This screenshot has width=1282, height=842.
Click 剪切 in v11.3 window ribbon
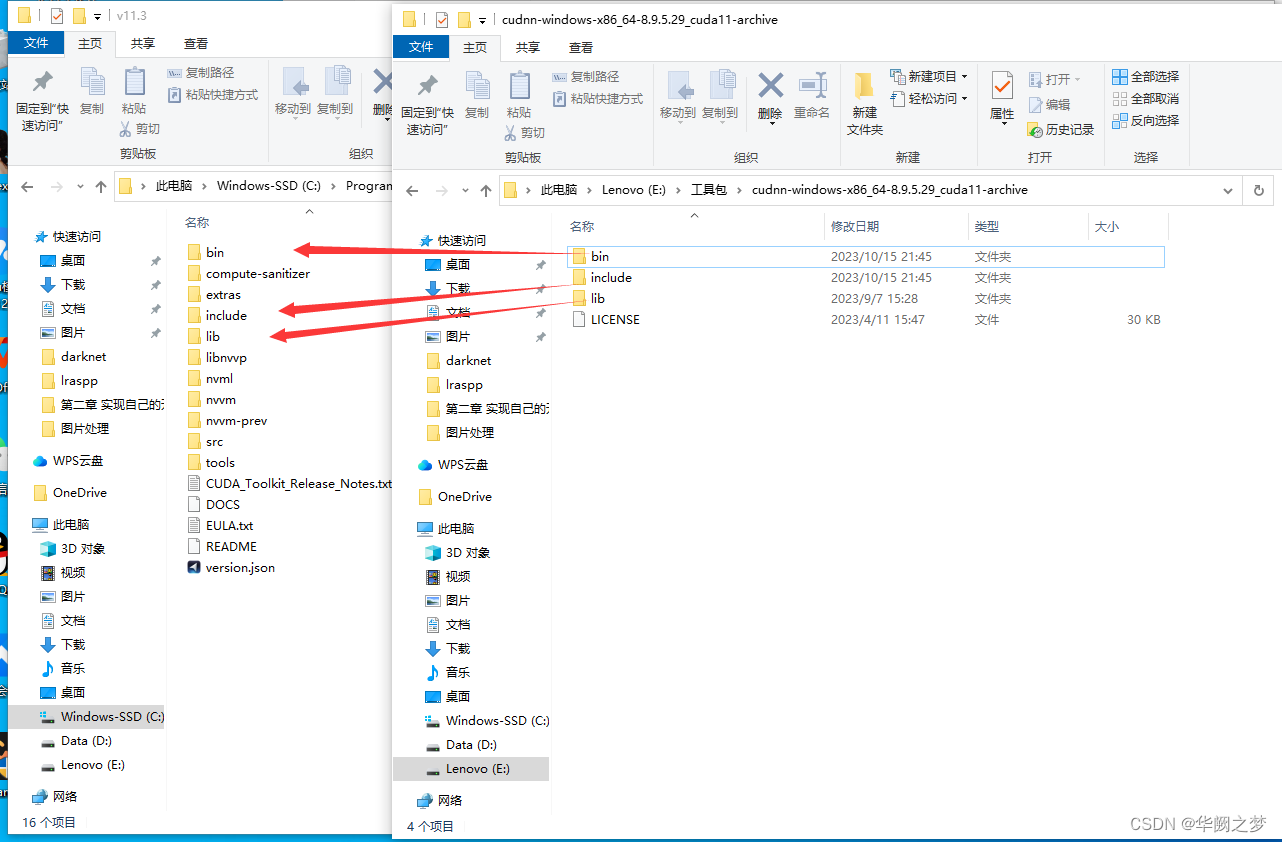click(140, 128)
